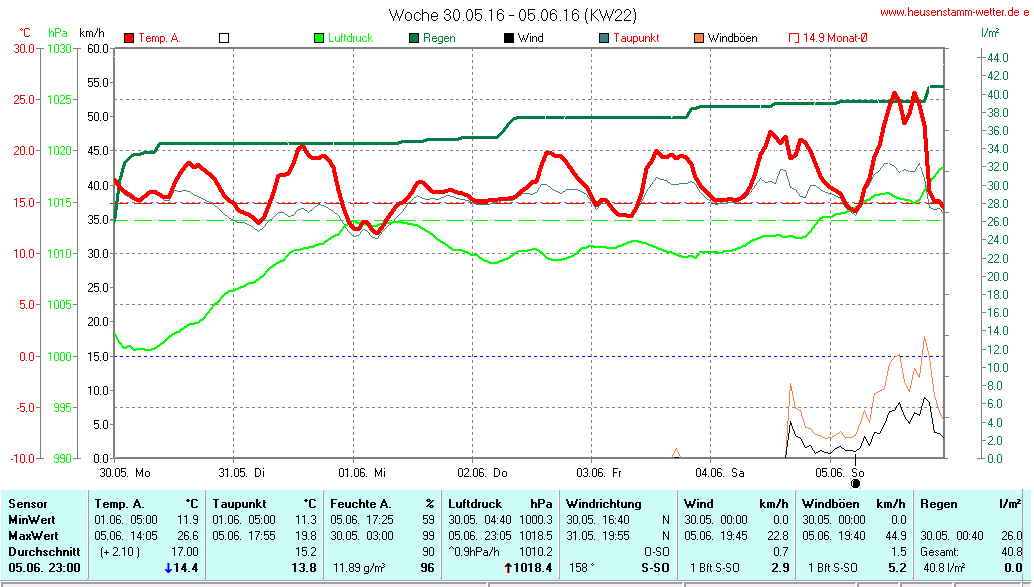This screenshot has width=1034, height=587.
Task: Click the MaxWert row label
Action: pos(34,535)
